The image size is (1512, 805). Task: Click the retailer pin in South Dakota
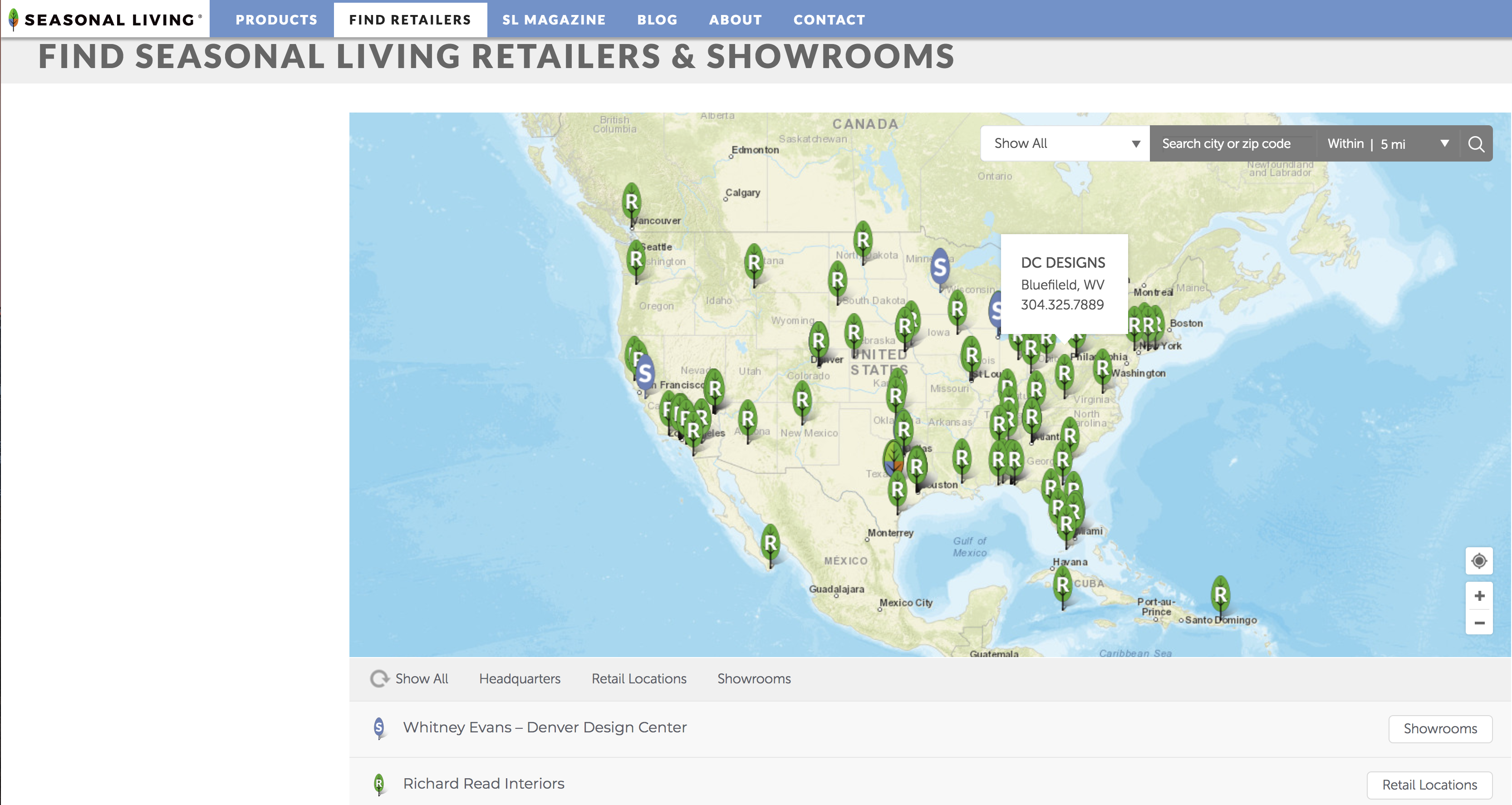[x=838, y=280]
